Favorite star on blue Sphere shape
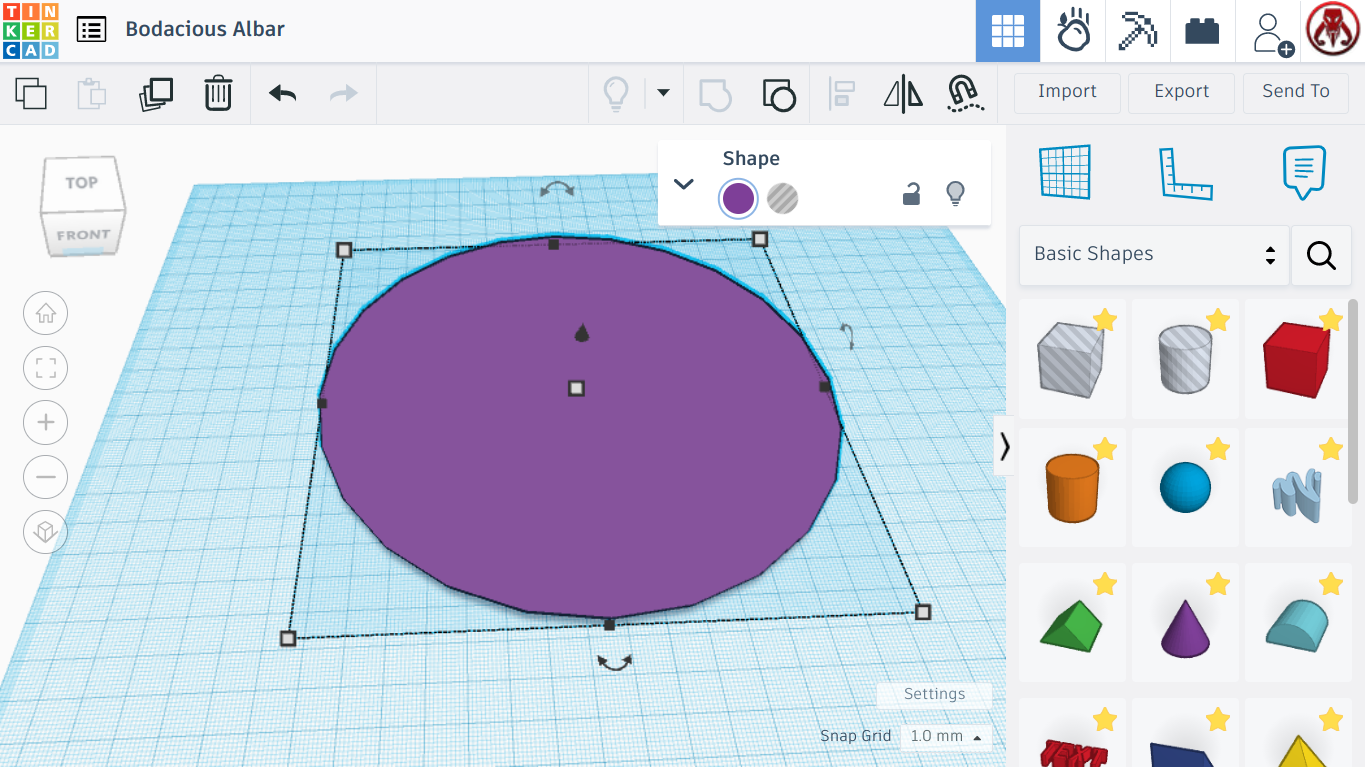This screenshot has height=767, width=1365. pyautogui.click(x=1218, y=450)
